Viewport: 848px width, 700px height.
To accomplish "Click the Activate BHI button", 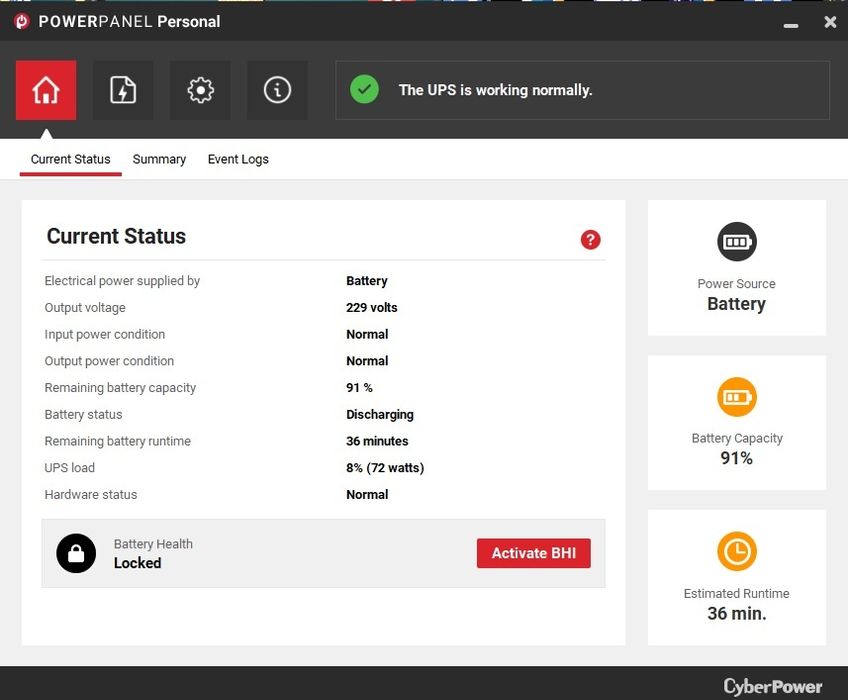I will click(x=534, y=553).
